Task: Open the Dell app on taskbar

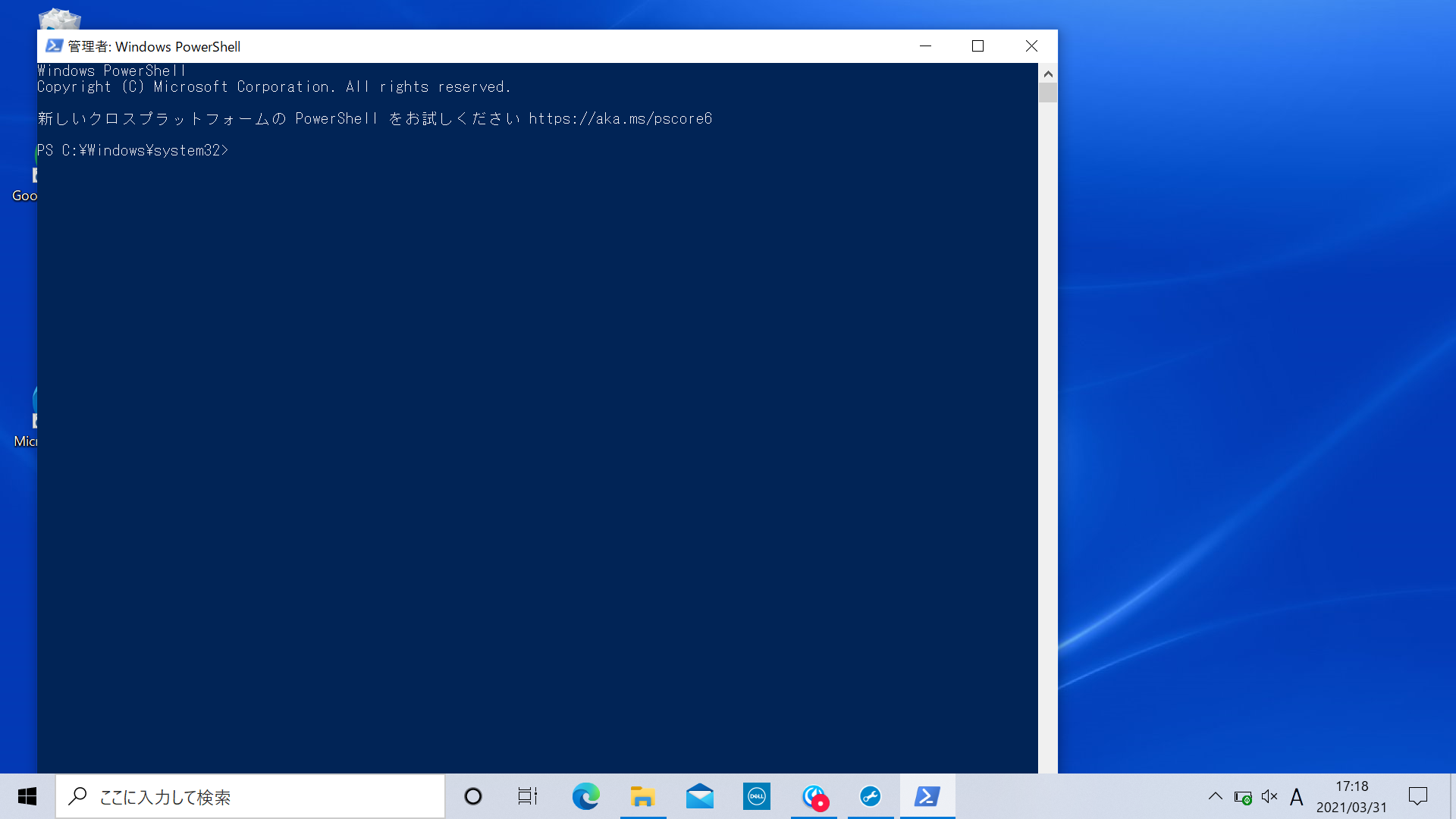Action: pos(757,796)
